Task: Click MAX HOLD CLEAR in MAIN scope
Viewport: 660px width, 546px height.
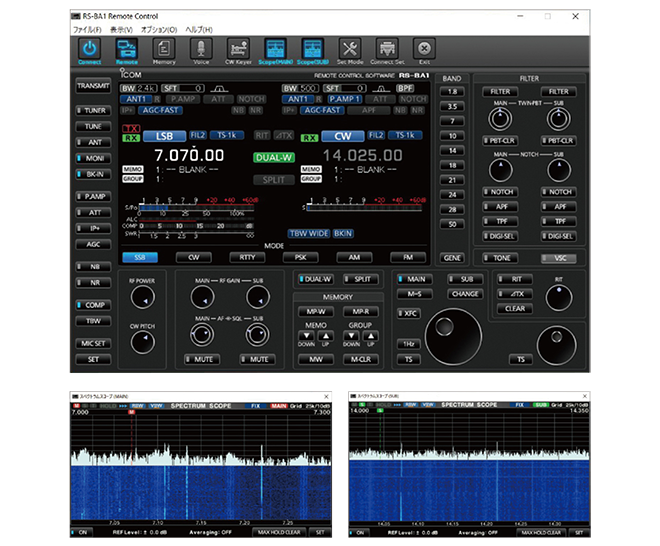Action: (279, 533)
